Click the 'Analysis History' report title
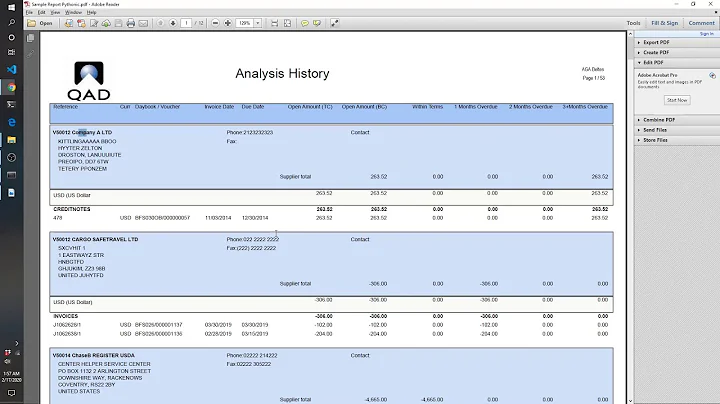The height and width of the screenshot is (404, 720). [282, 73]
